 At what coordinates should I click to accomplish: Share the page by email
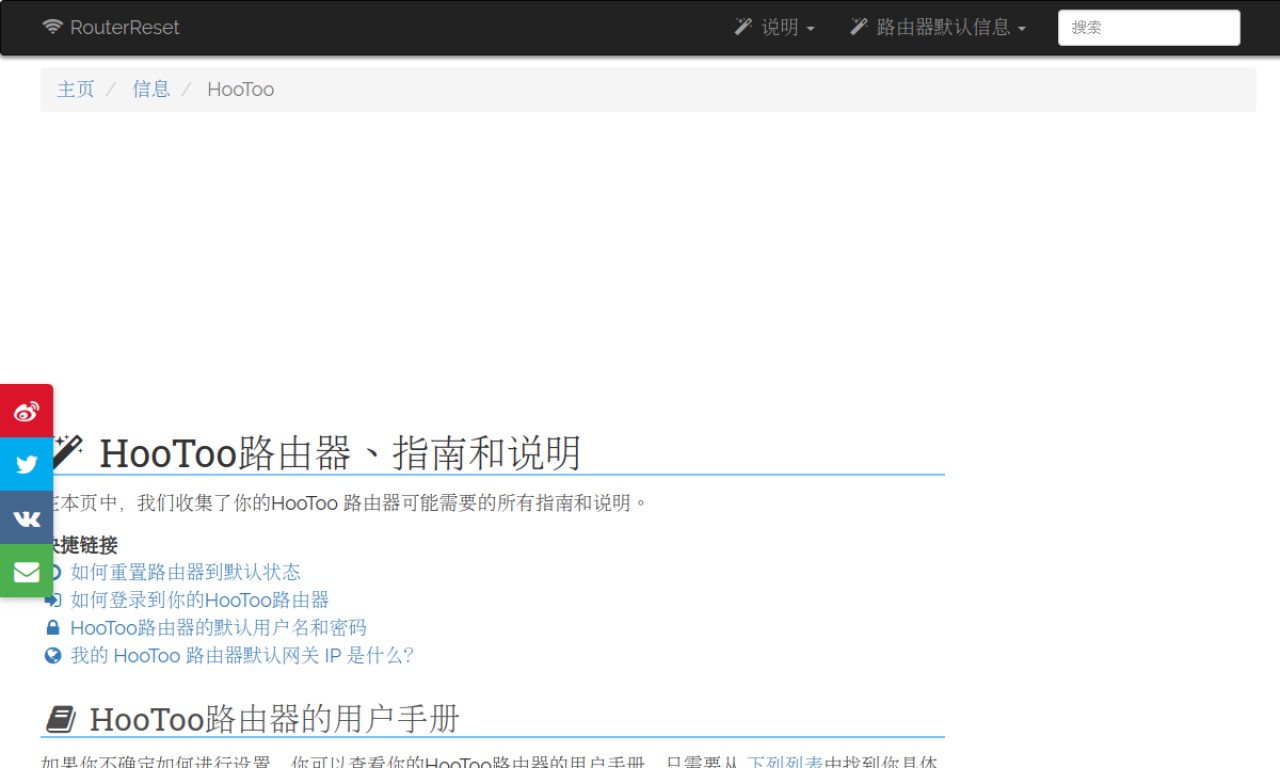click(x=26, y=571)
